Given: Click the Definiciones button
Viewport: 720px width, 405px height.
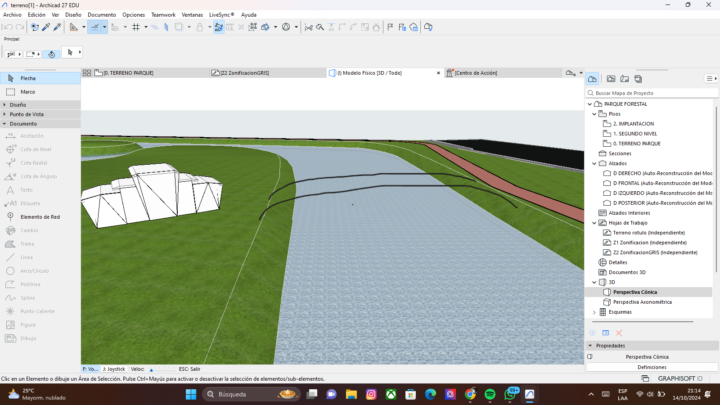Looking at the screenshot, I should [x=651, y=367].
